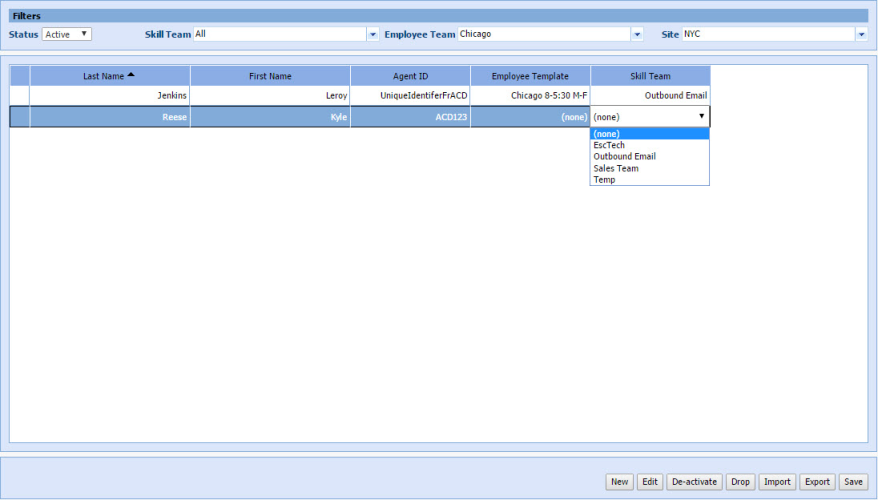This screenshot has height=500, width=878.
Task: Choose Outbound Email in the dropdown list
Action: 624,157
